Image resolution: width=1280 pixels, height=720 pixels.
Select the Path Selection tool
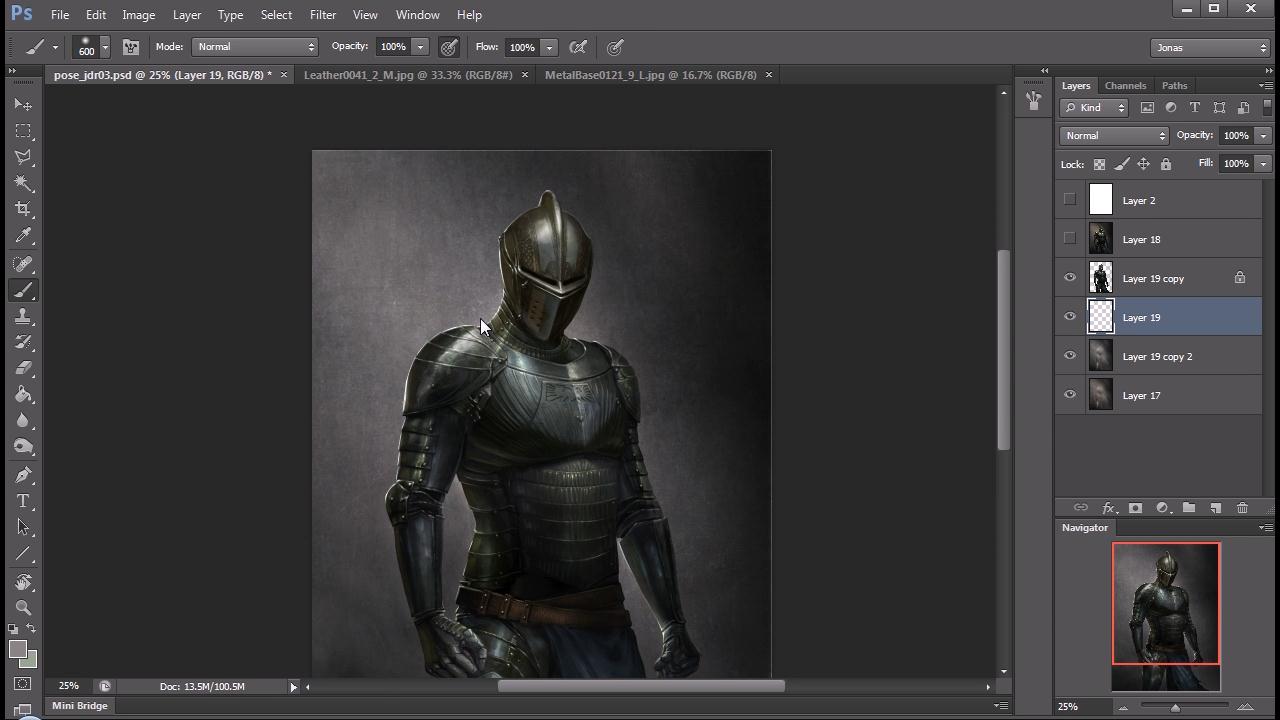click(23, 527)
